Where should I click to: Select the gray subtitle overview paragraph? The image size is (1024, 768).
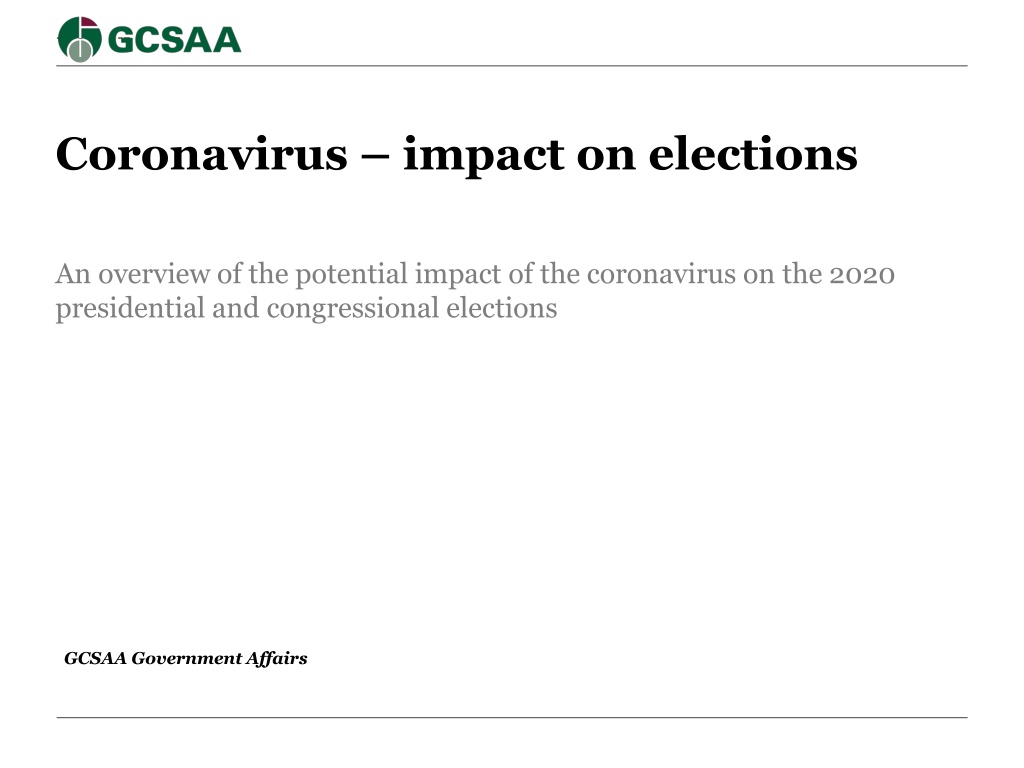(x=475, y=291)
